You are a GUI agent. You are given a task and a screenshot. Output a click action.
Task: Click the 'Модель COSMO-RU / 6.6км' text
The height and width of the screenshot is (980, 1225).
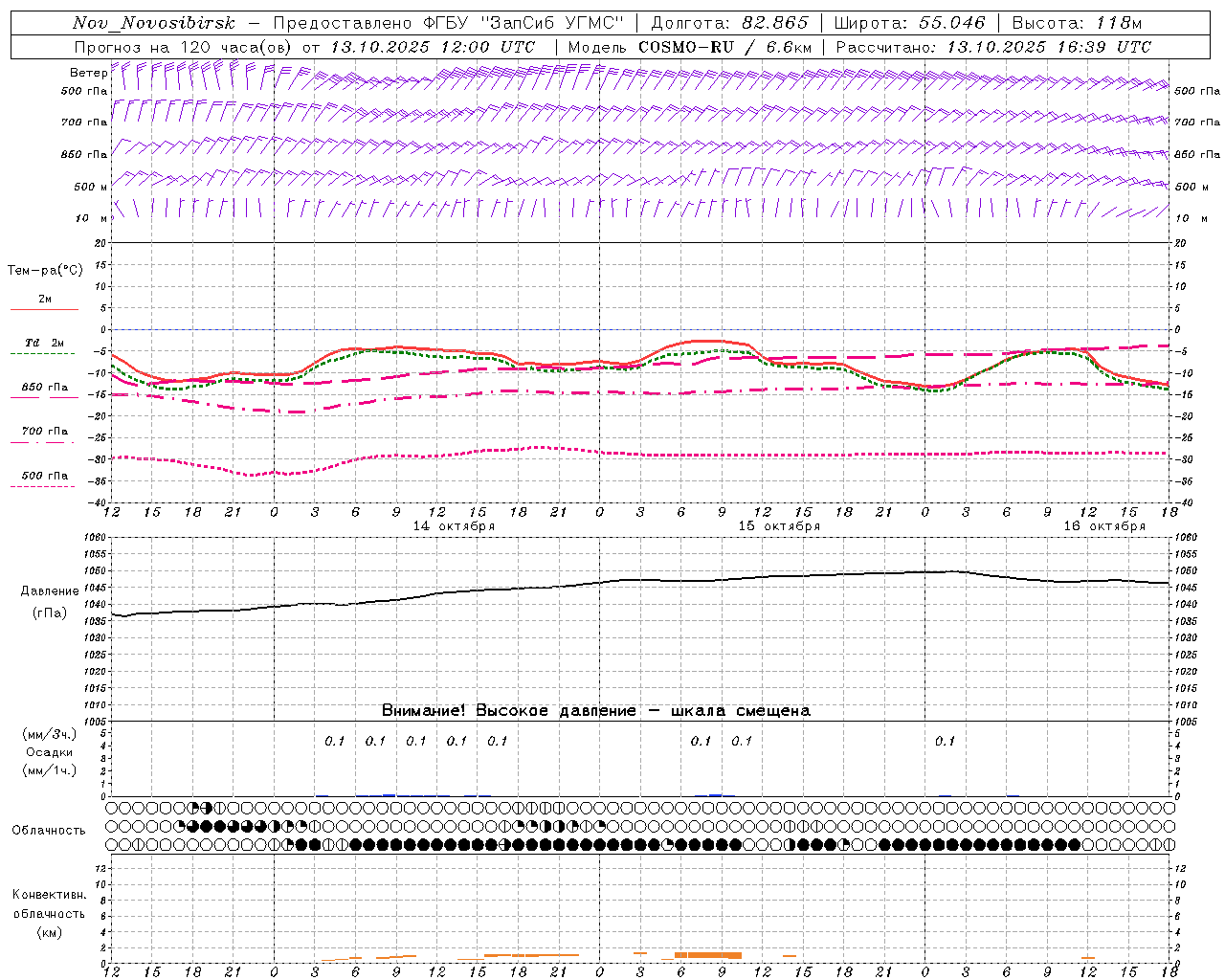click(x=690, y=47)
